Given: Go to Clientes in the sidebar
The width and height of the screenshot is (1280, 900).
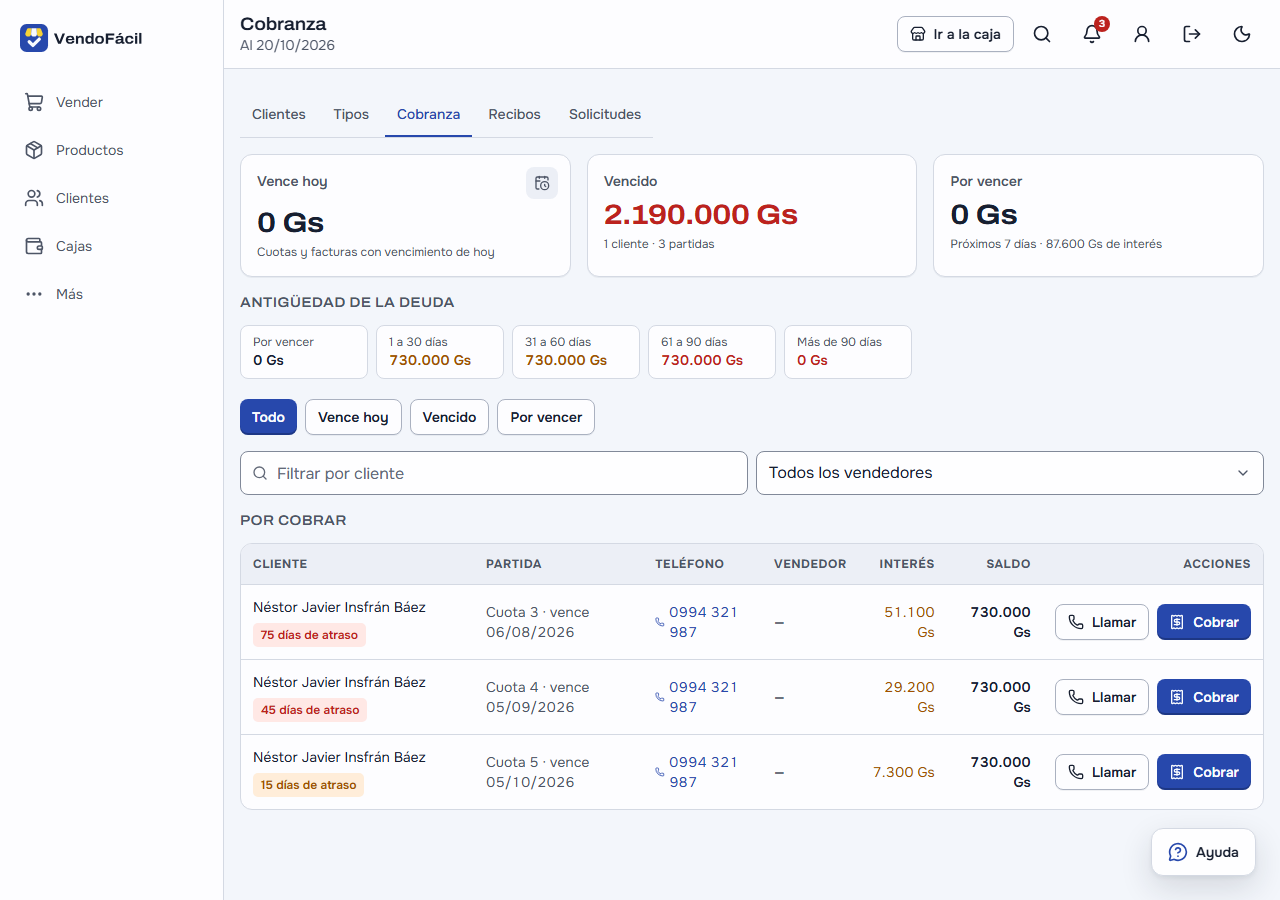Looking at the screenshot, I should pos(111,198).
